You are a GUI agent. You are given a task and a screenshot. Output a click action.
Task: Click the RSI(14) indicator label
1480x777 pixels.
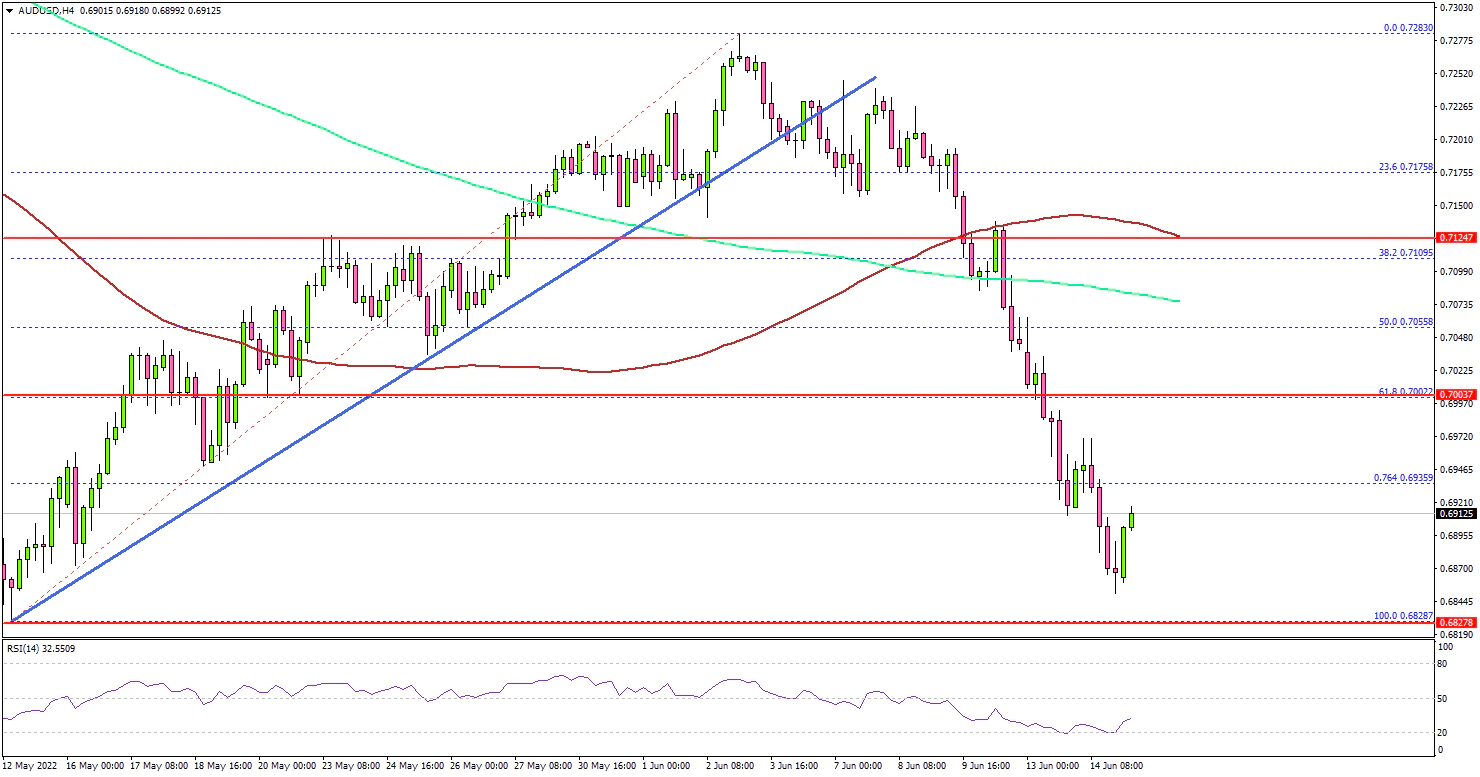click(39, 649)
